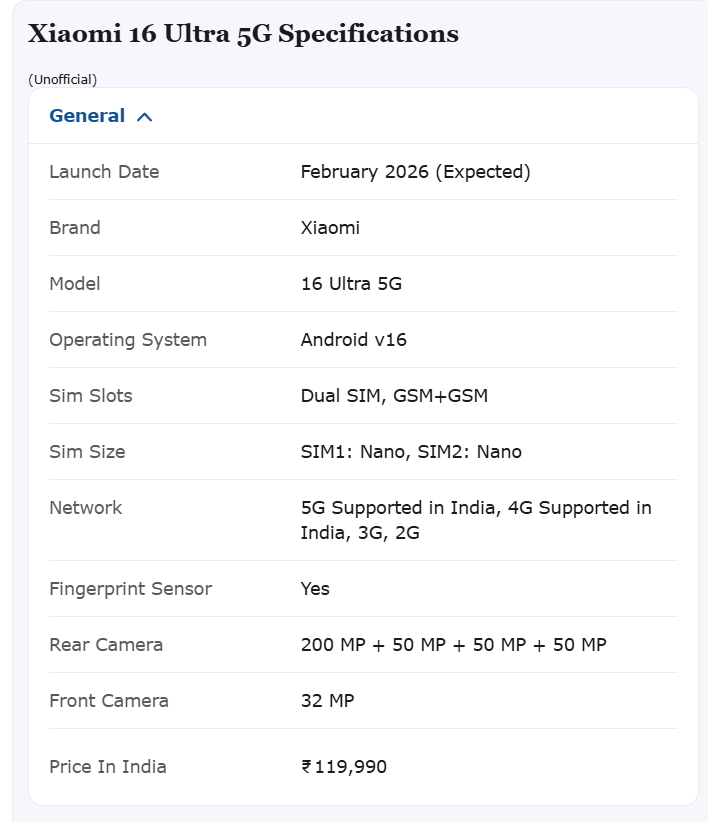Select February 2026 (Expected) value

click(x=415, y=172)
